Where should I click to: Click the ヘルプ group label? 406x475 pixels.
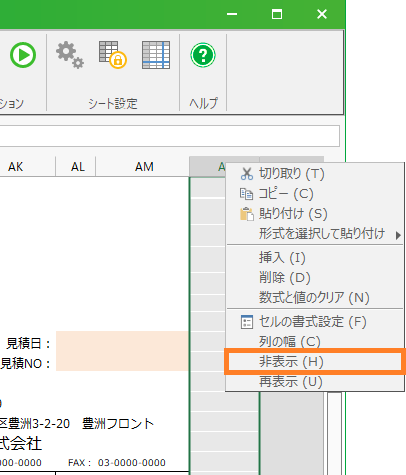204,103
